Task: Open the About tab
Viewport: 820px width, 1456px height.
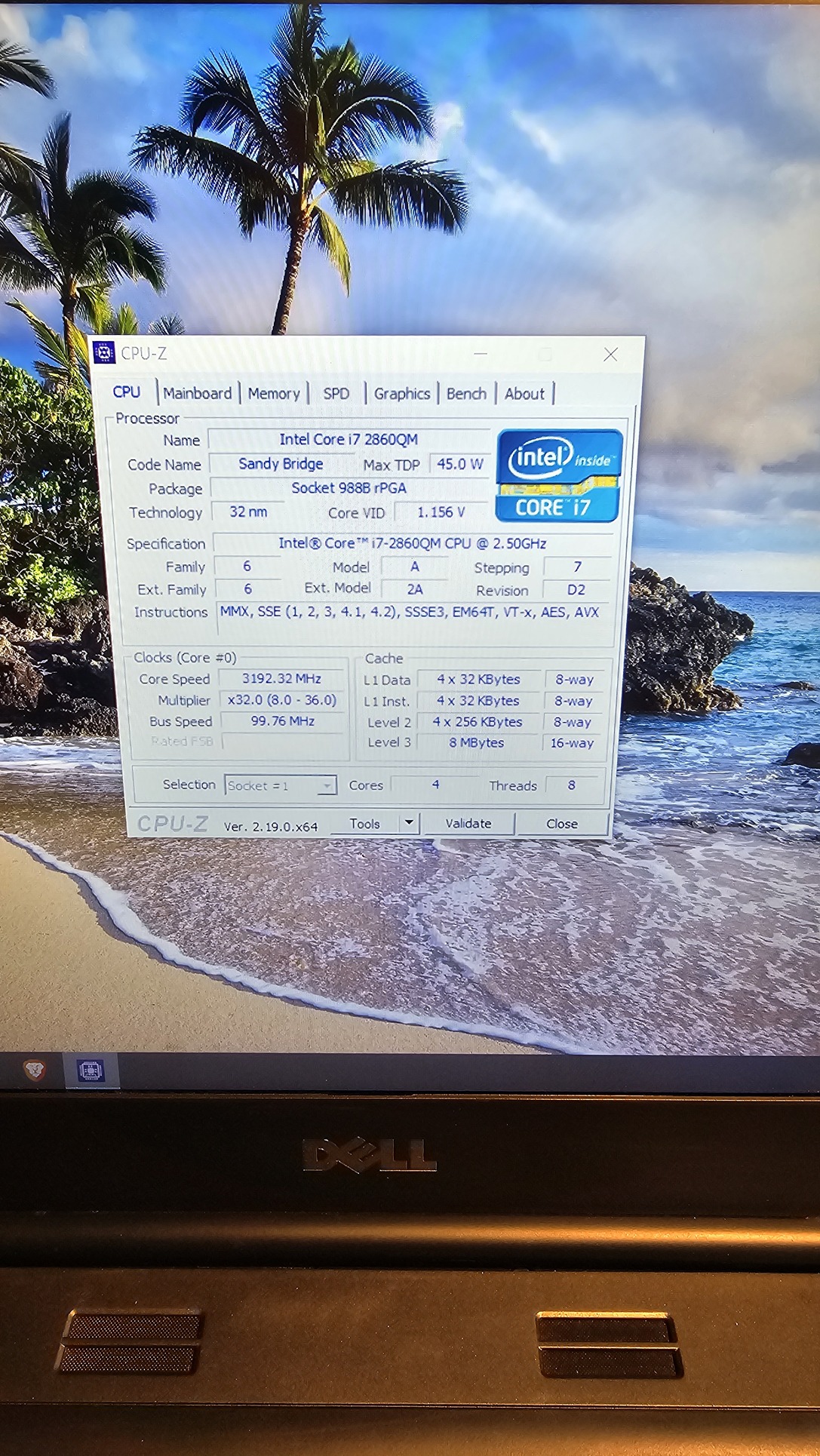Action: [x=524, y=393]
